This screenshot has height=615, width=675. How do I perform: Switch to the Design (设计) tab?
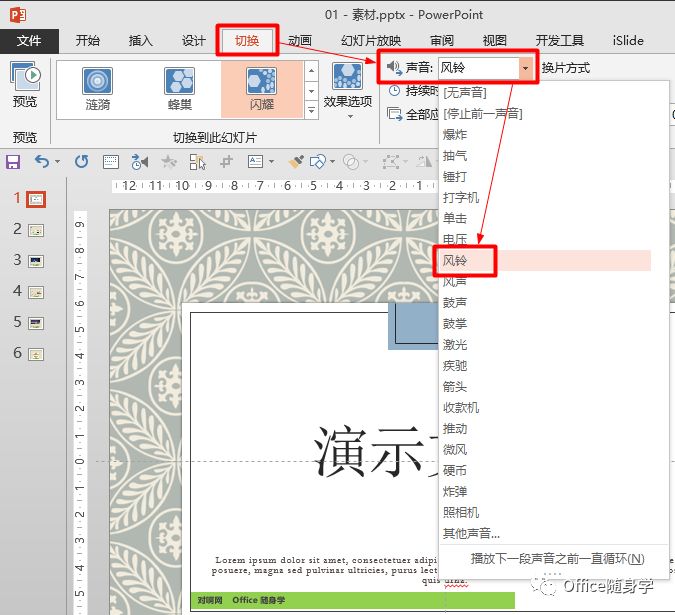(x=194, y=41)
